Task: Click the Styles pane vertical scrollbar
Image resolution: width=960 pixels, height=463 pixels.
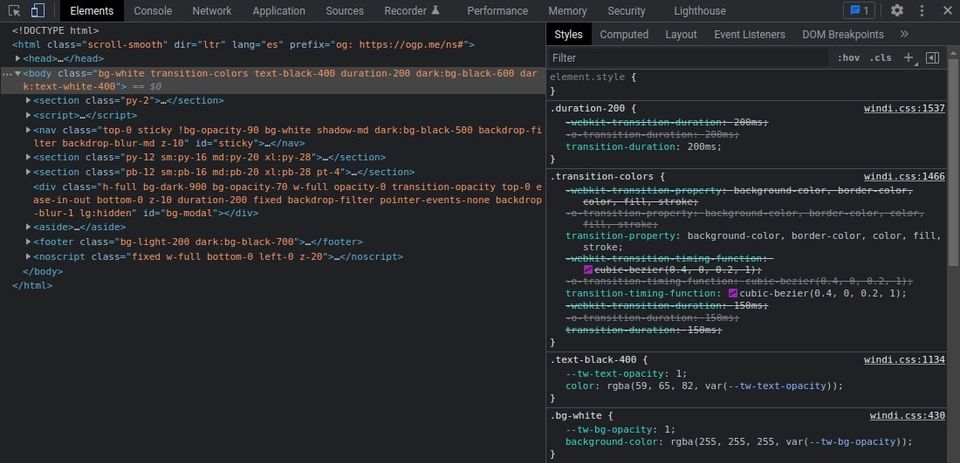Action: (x=953, y=162)
